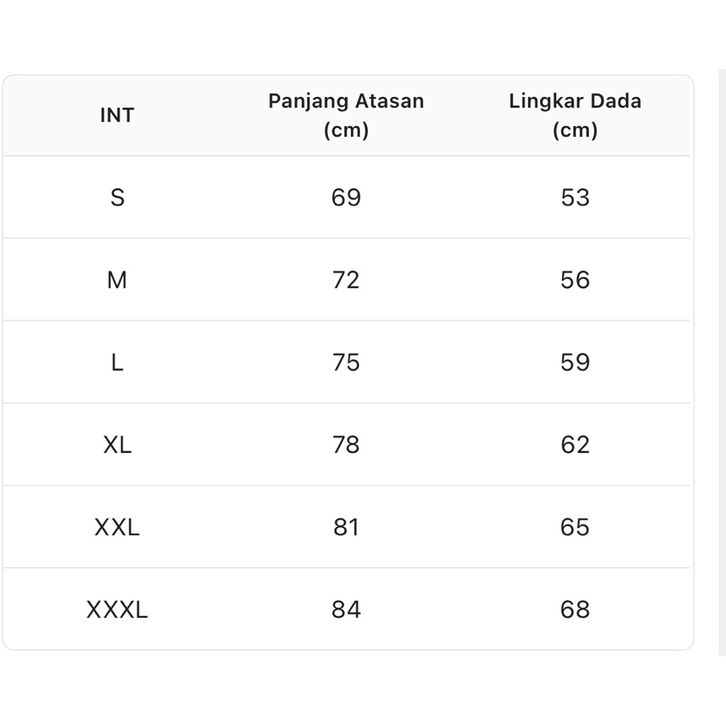The height and width of the screenshot is (726, 726).
Task: Select the XXL size cell
Action: pyautogui.click(x=117, y=527)
